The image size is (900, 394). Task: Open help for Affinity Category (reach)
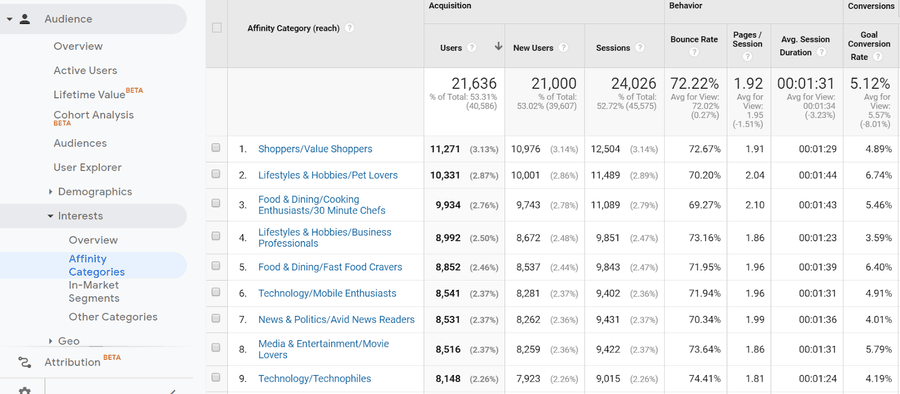[350, 28]
